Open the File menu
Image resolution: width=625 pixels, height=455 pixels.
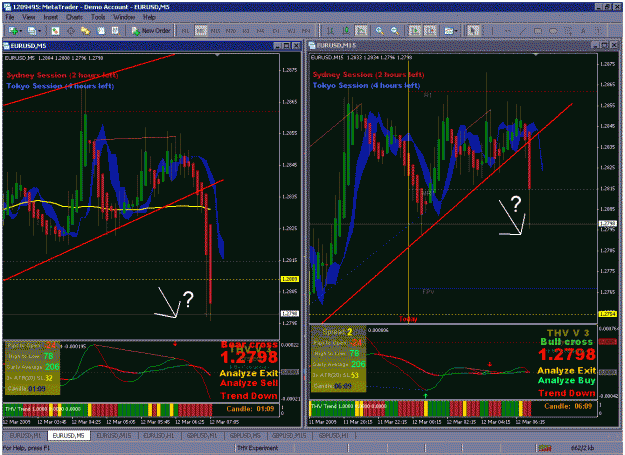(10, 17)
